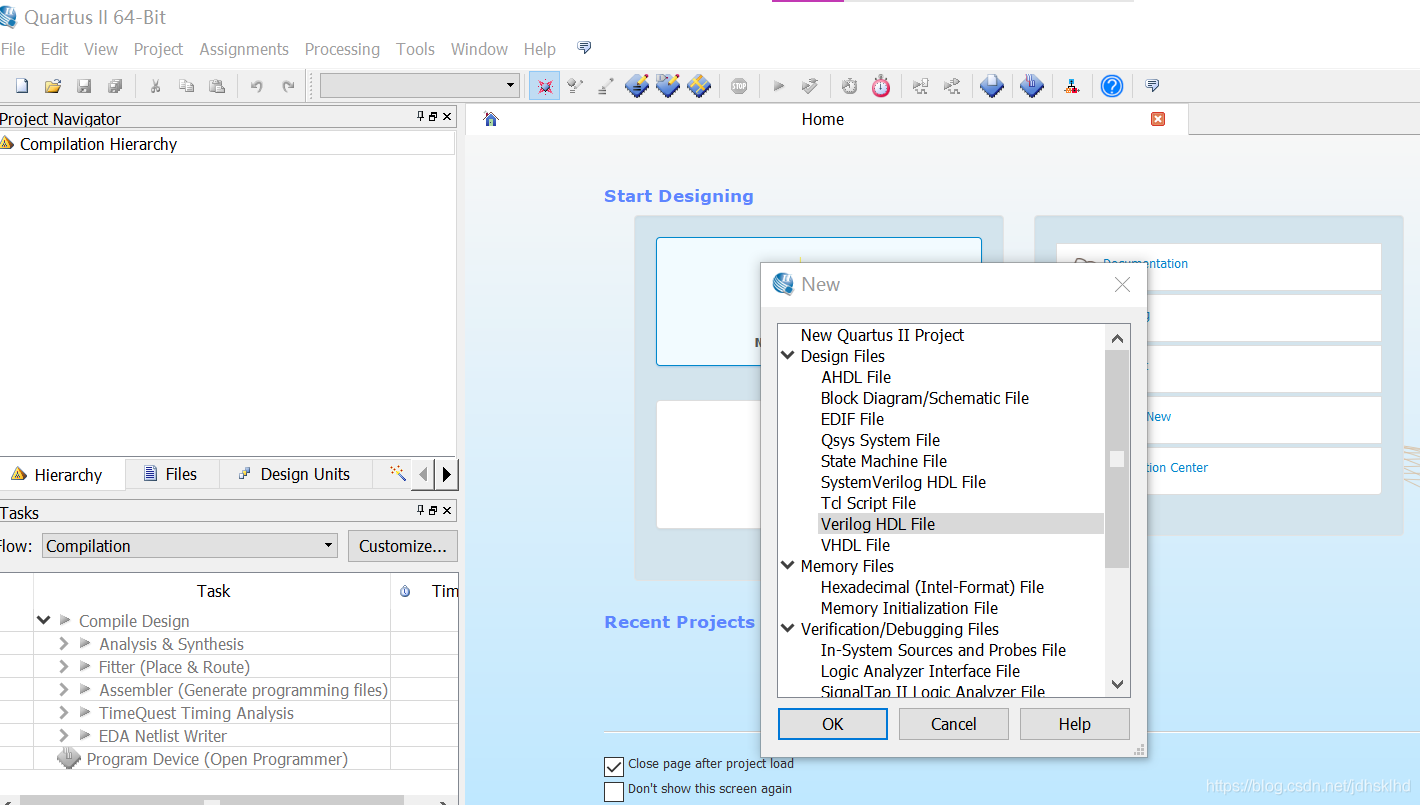Float the Project Navigator panel
Image resolution: width=1420 pixels, height=805 pixels.
pos(433,117)
